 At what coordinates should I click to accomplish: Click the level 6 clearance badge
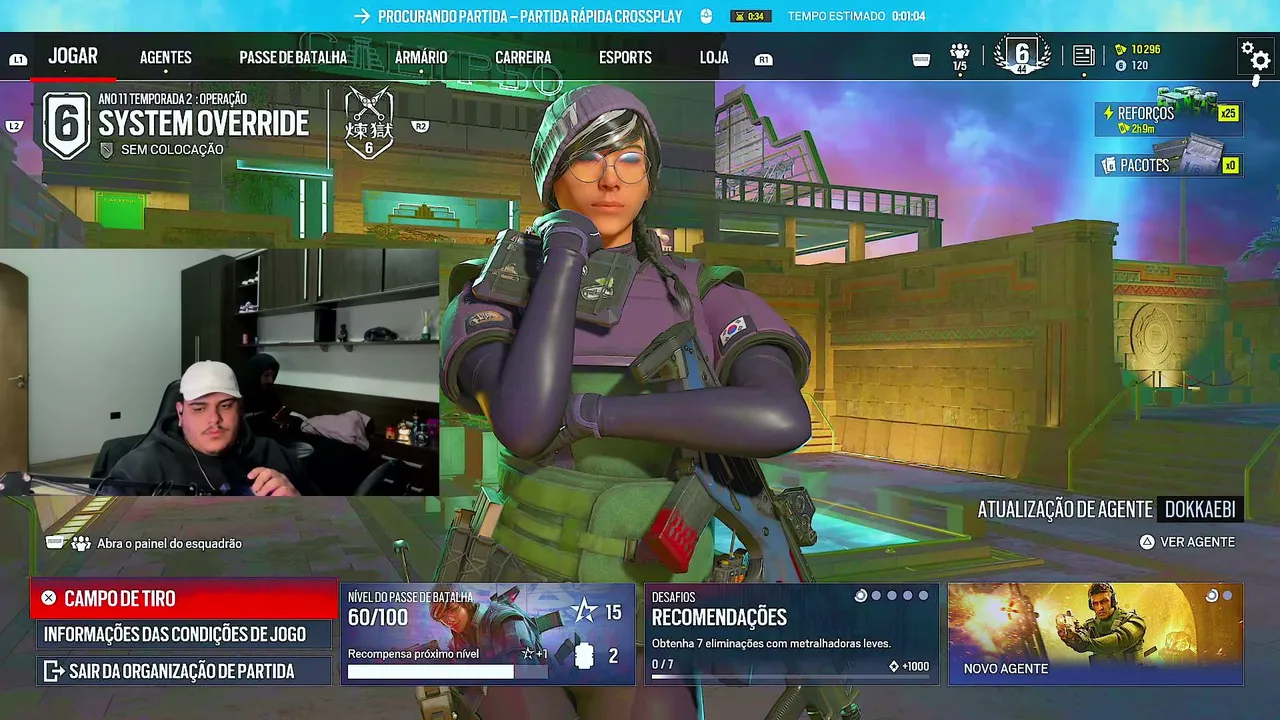(1022, 56)
